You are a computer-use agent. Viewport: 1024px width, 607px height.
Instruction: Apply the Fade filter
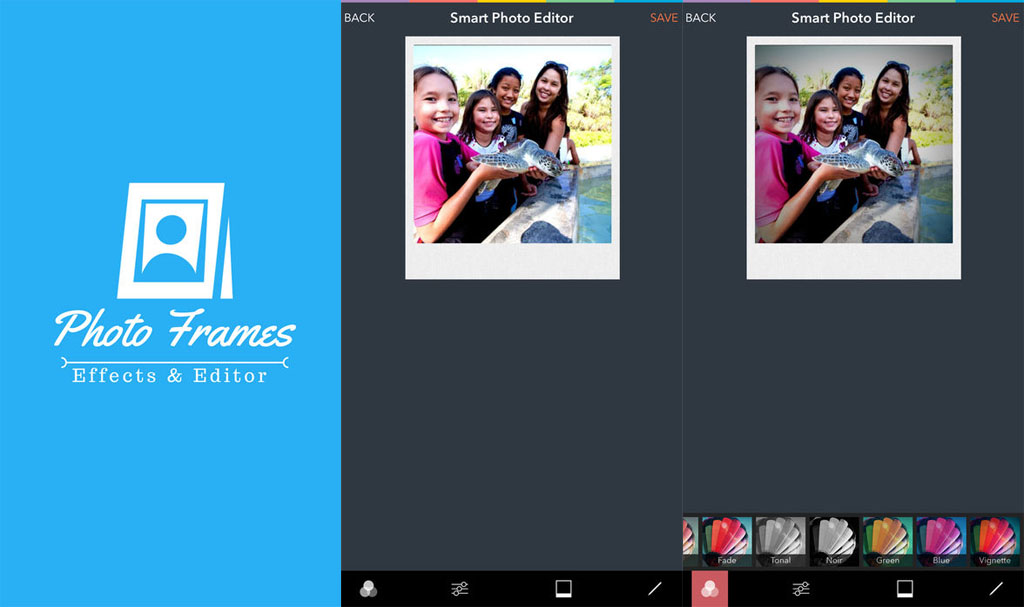(726, 541)
